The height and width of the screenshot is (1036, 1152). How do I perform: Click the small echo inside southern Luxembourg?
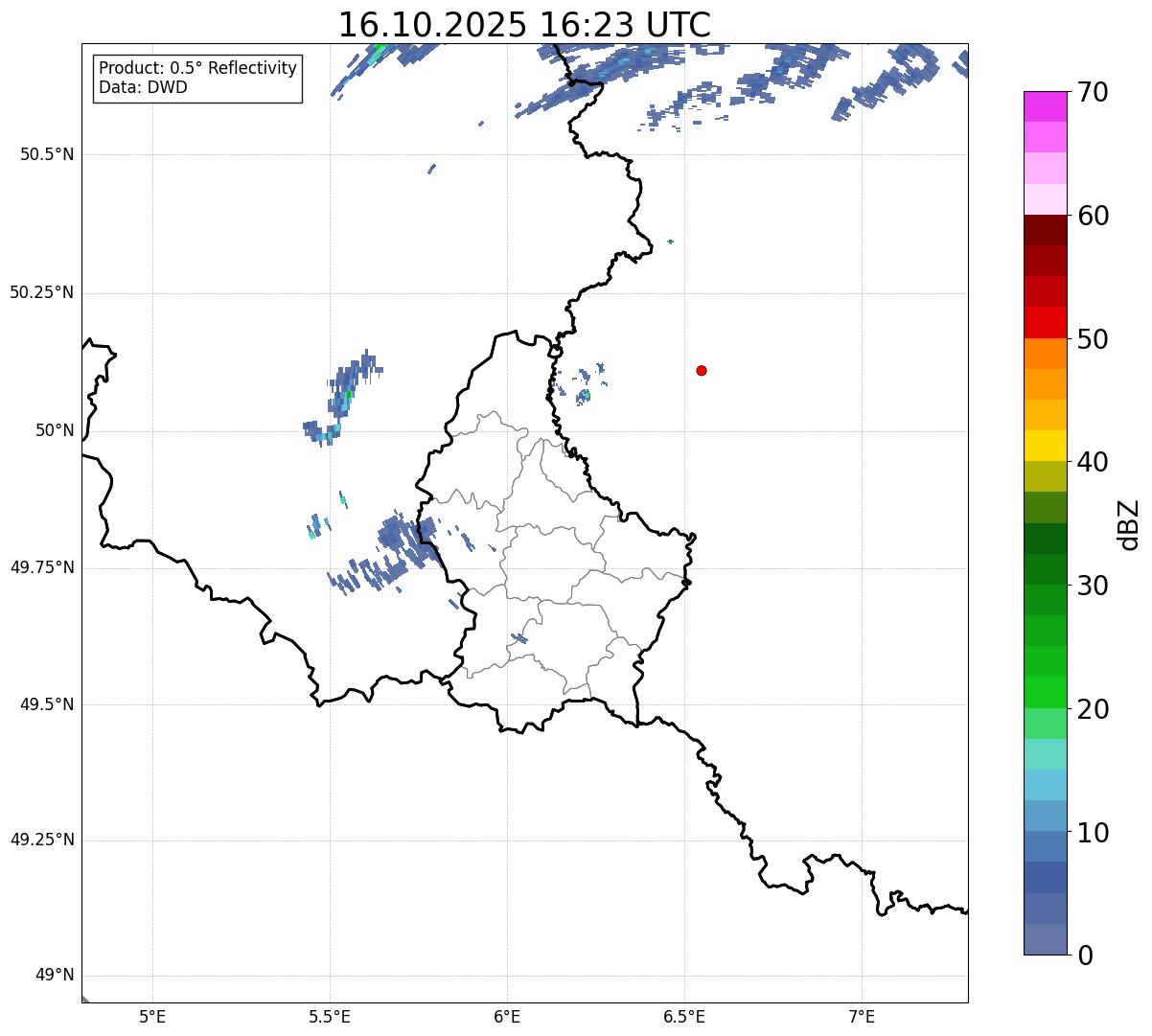point(518,638)
